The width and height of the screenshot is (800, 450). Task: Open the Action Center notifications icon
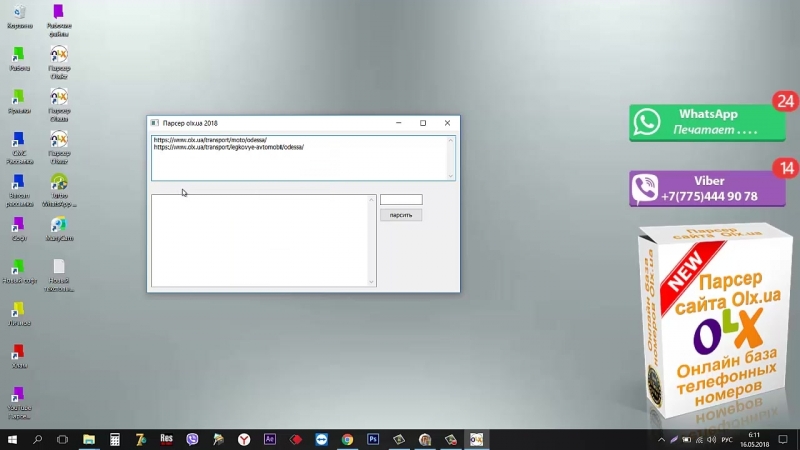pyautogui.click(x=783, y=439)
